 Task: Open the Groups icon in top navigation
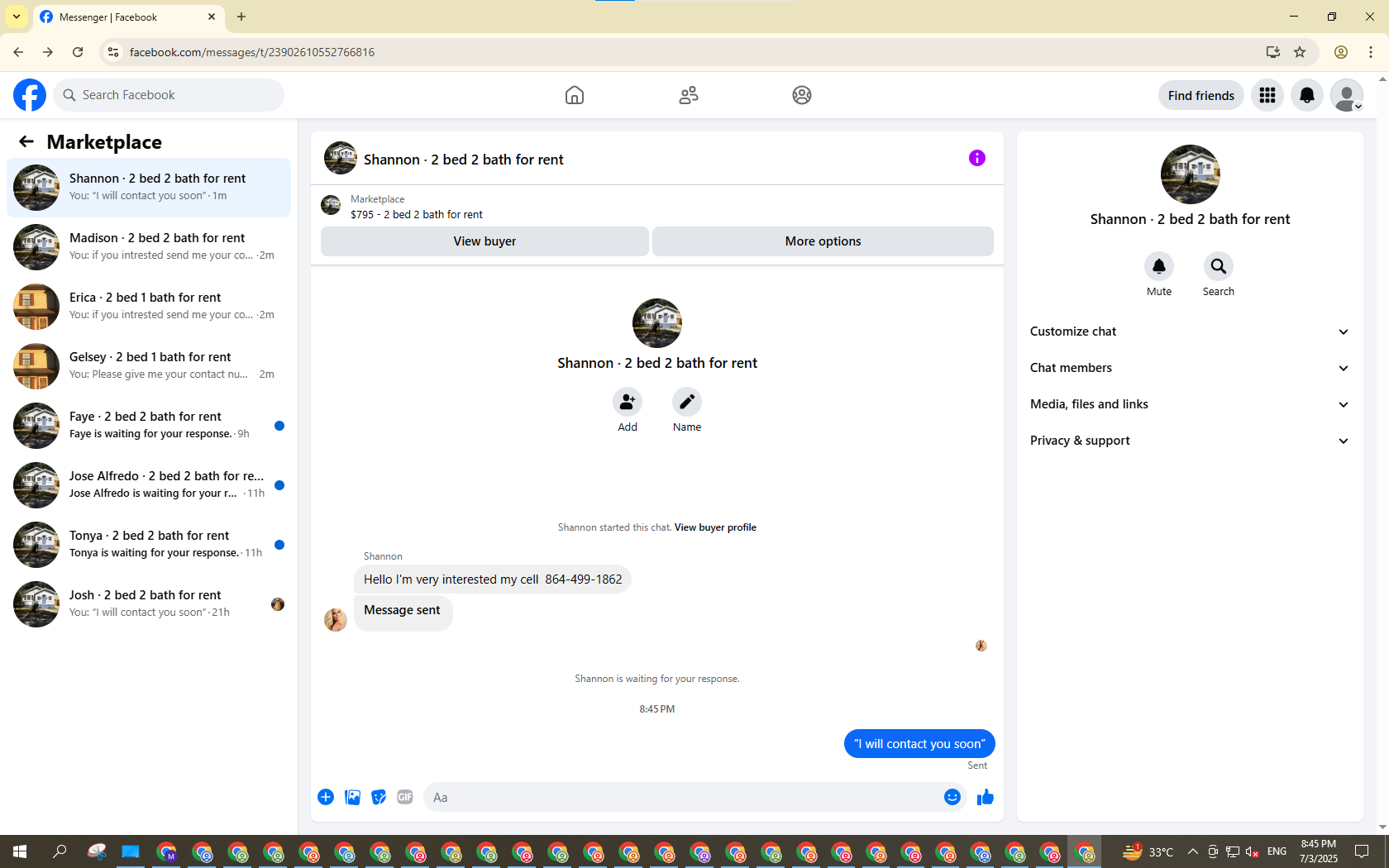click(x=802, y=95)
